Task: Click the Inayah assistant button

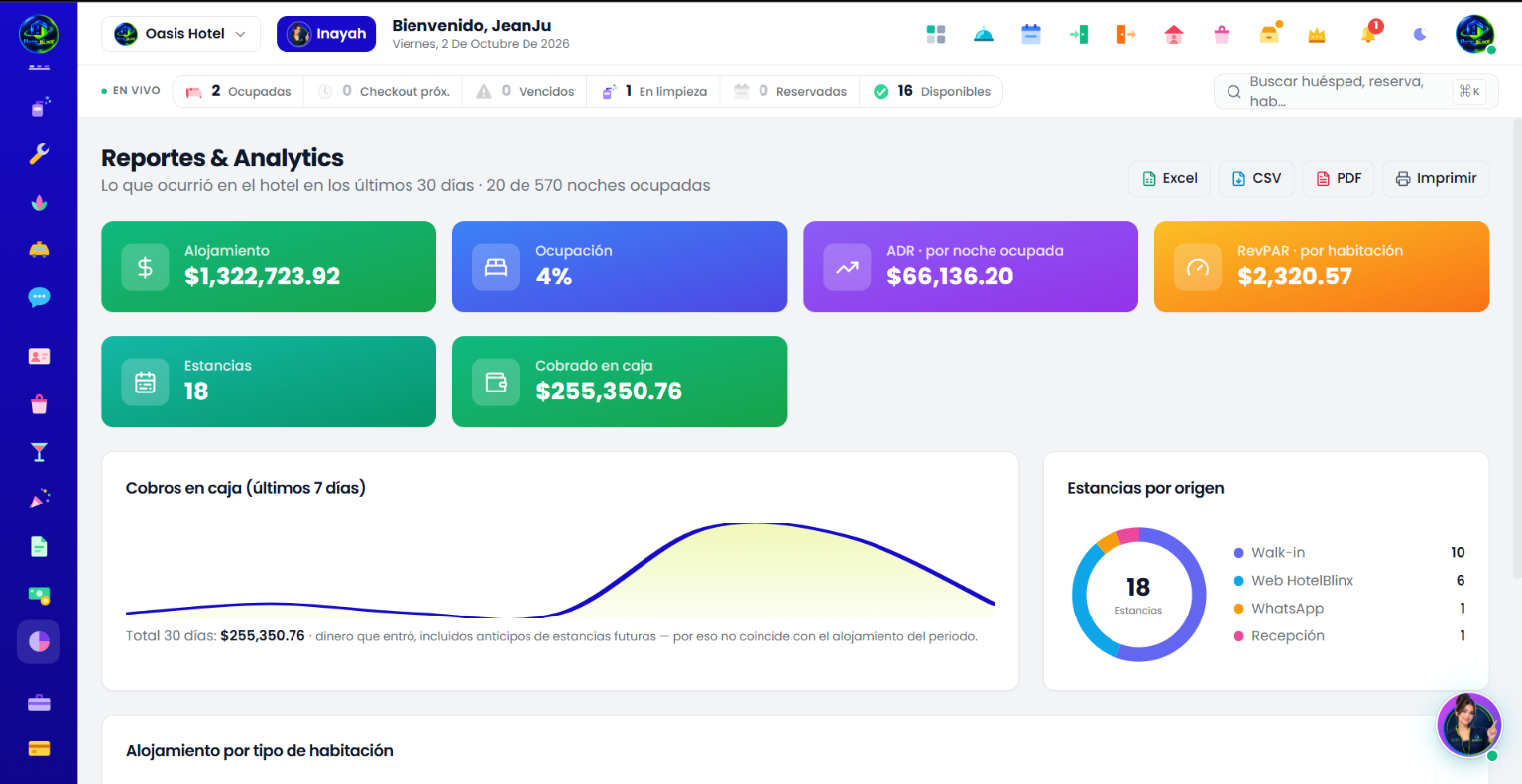Action: click(326, 34)
